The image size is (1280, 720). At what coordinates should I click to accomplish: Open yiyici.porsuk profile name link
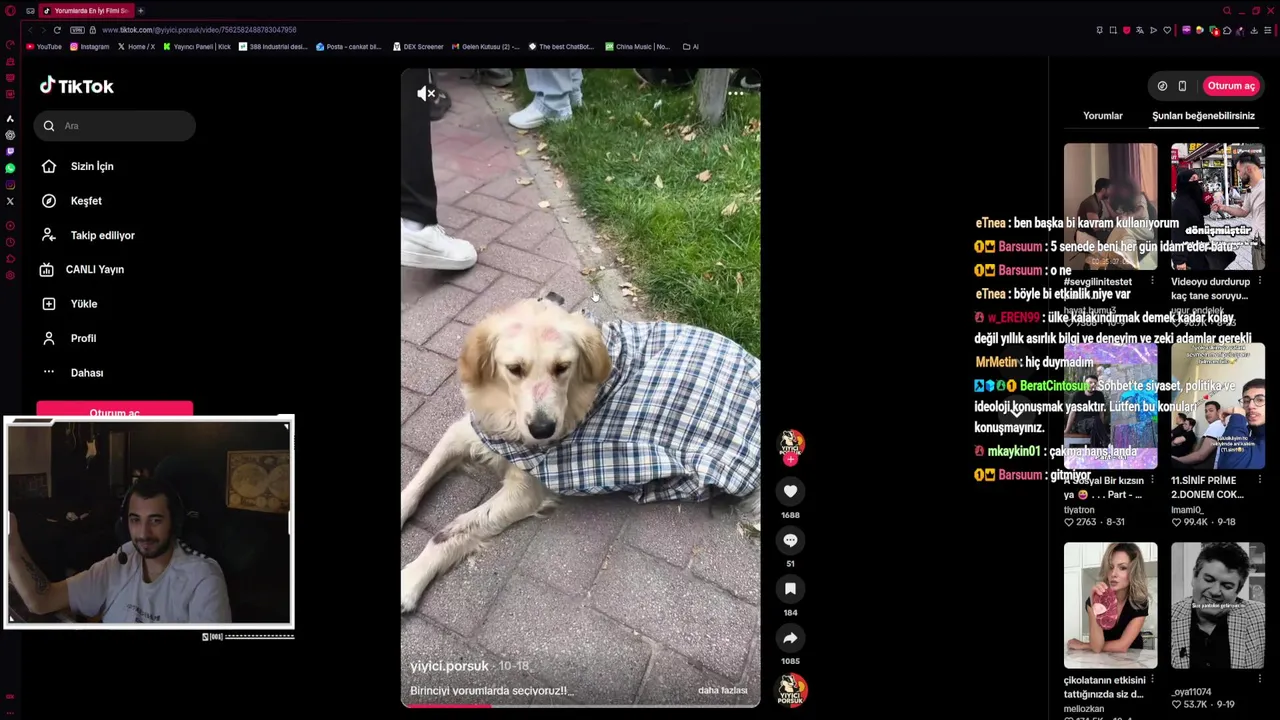449,666
